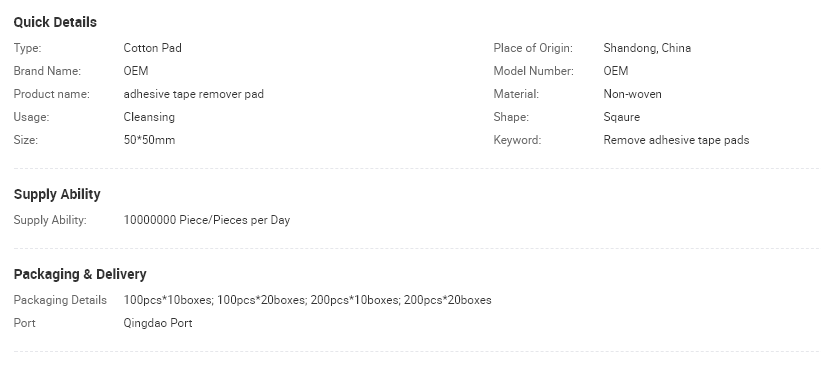Screen dimensions: 821x372
Task: Click the Cleansing usage value
Action: point(149,117)
